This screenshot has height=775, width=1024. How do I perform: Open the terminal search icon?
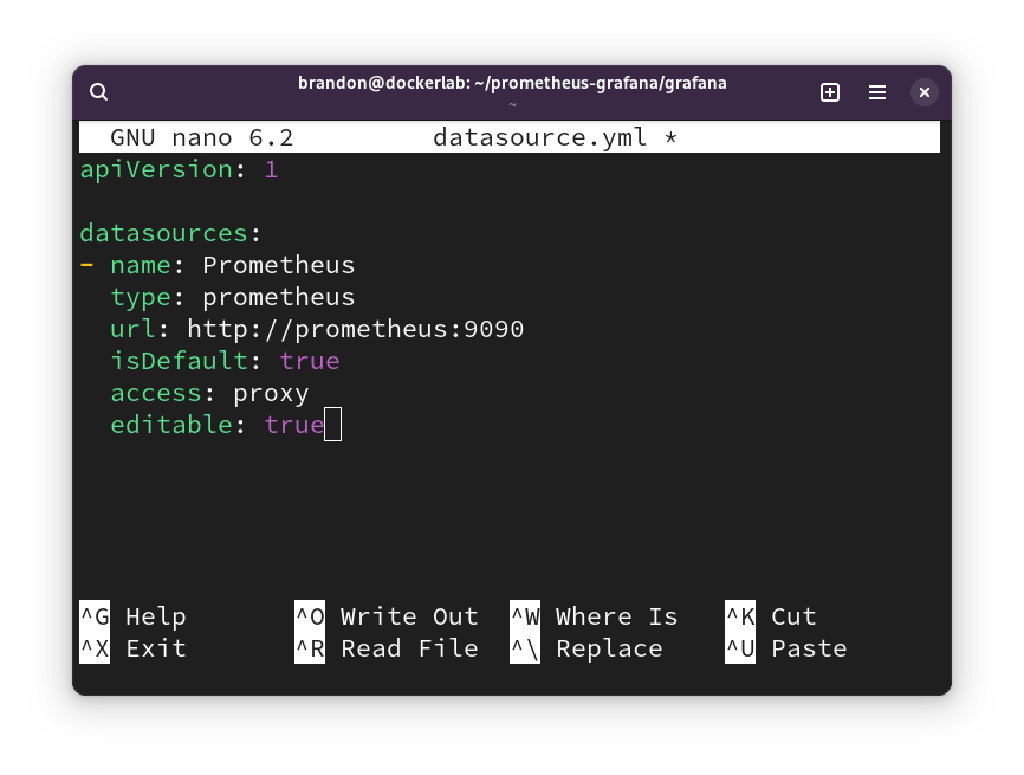pos(98,91)
